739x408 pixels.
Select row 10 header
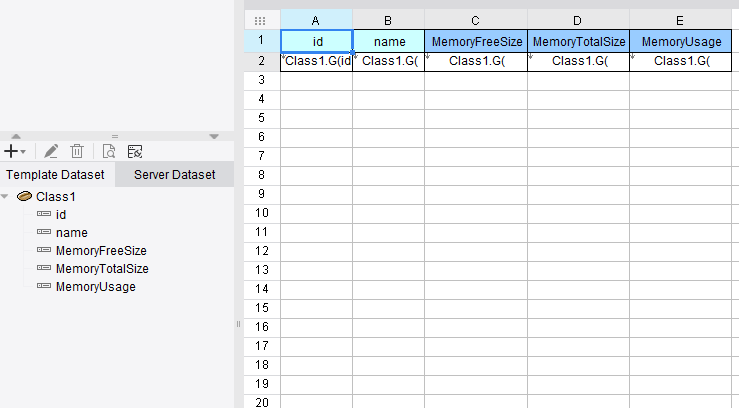[262, 213]
